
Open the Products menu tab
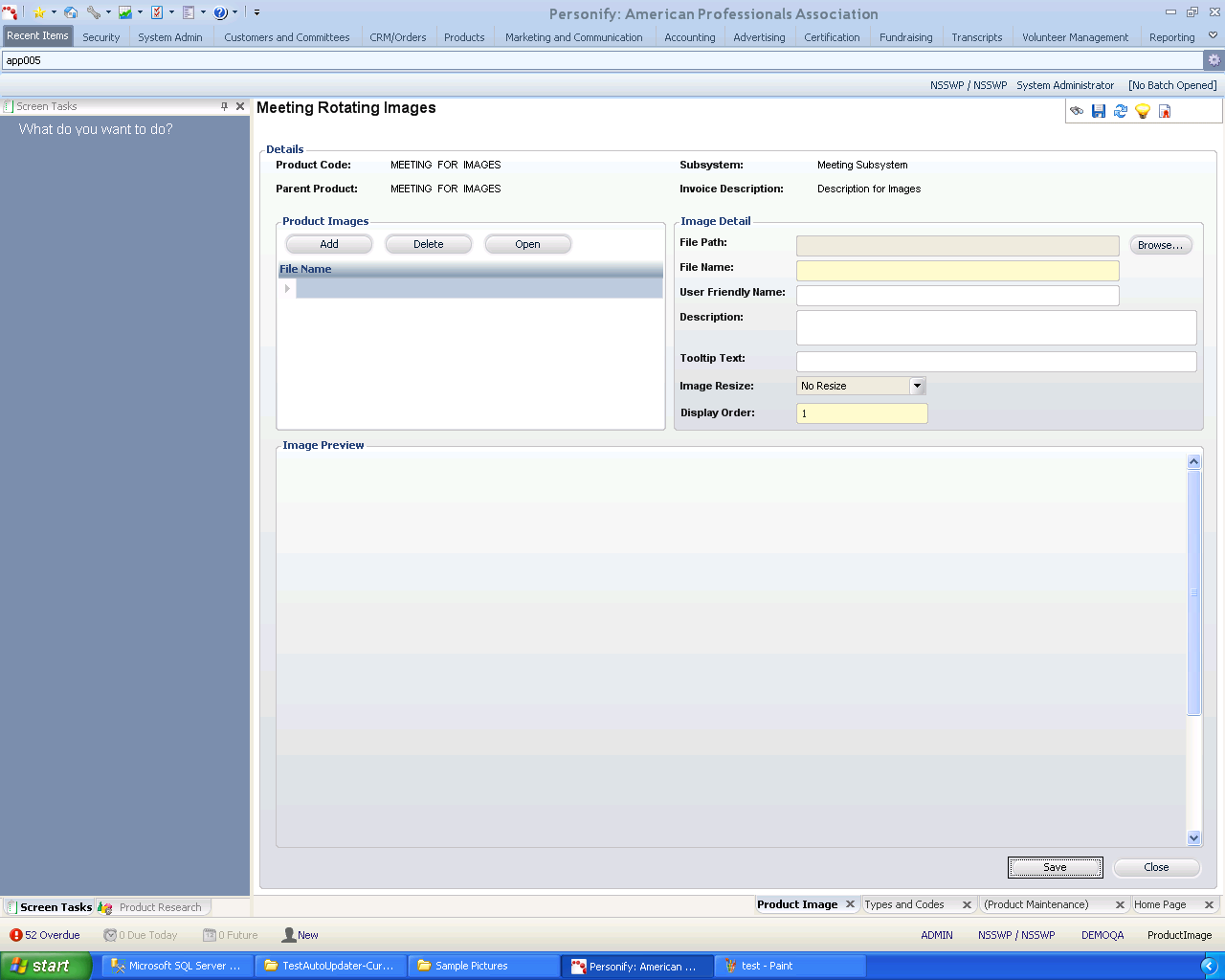click(x=464, y=37)
